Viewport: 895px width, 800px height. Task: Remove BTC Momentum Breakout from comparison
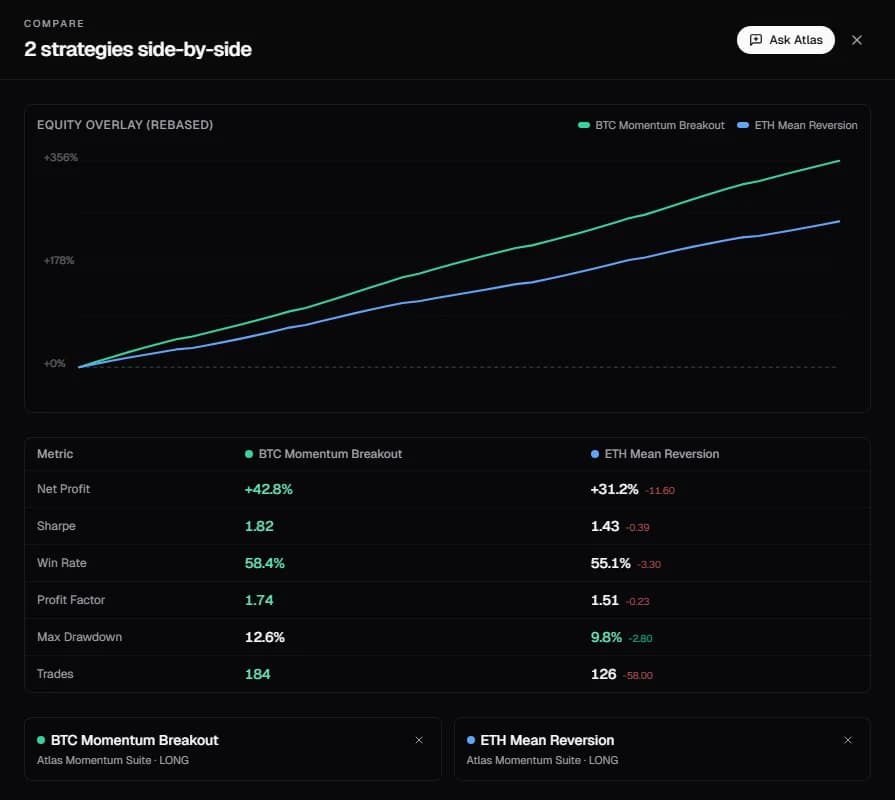pyautogui.click(x=419, y=740)
